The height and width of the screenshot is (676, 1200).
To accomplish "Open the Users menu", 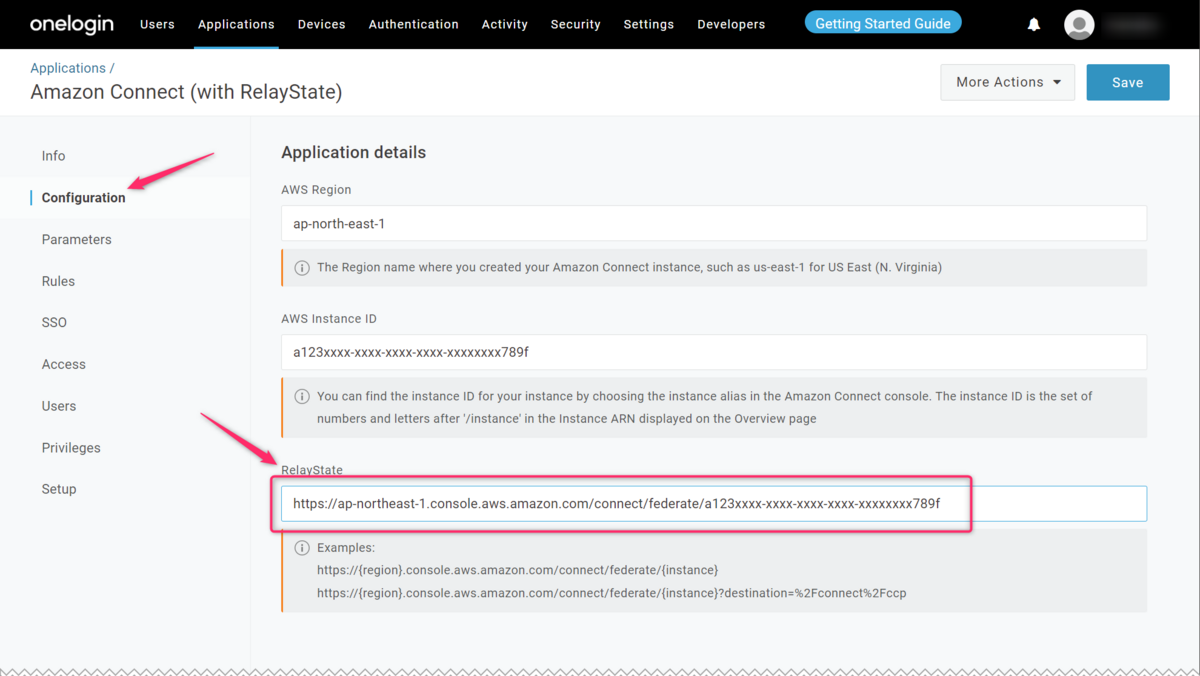I will (x=157, y=24).
